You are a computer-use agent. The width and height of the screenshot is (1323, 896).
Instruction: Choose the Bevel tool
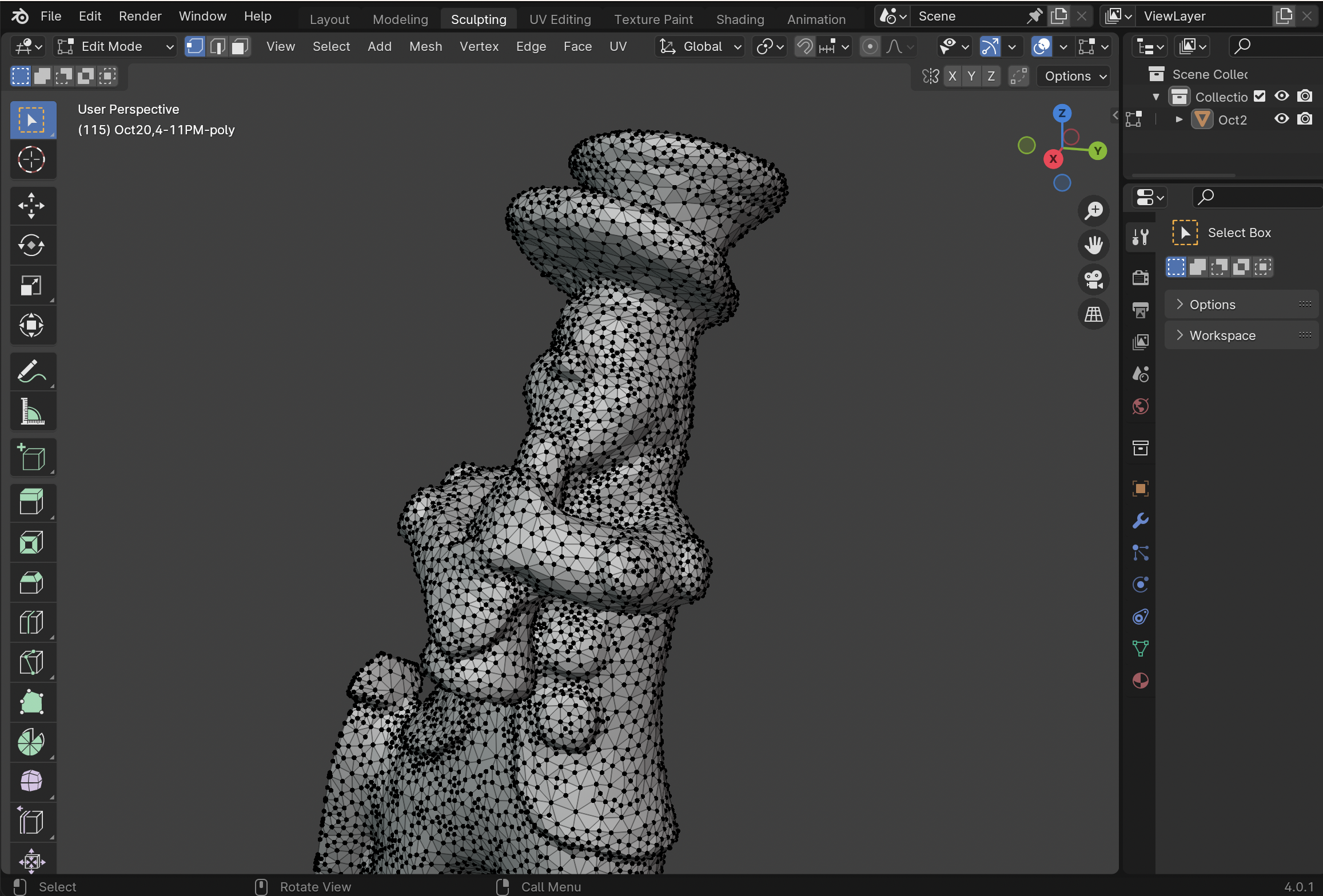tap(31, 582)
